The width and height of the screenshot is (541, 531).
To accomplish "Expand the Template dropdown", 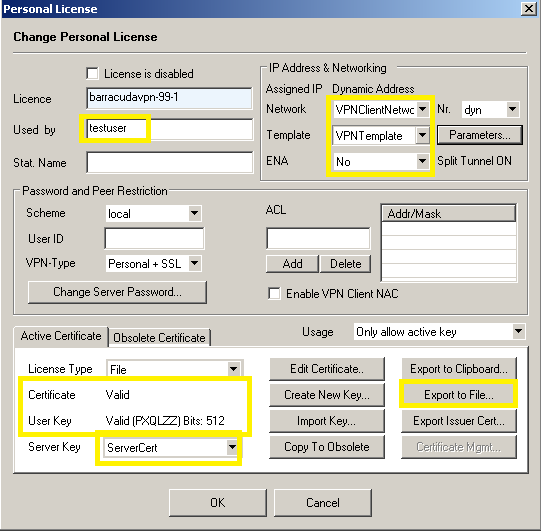I will [381, 135].
